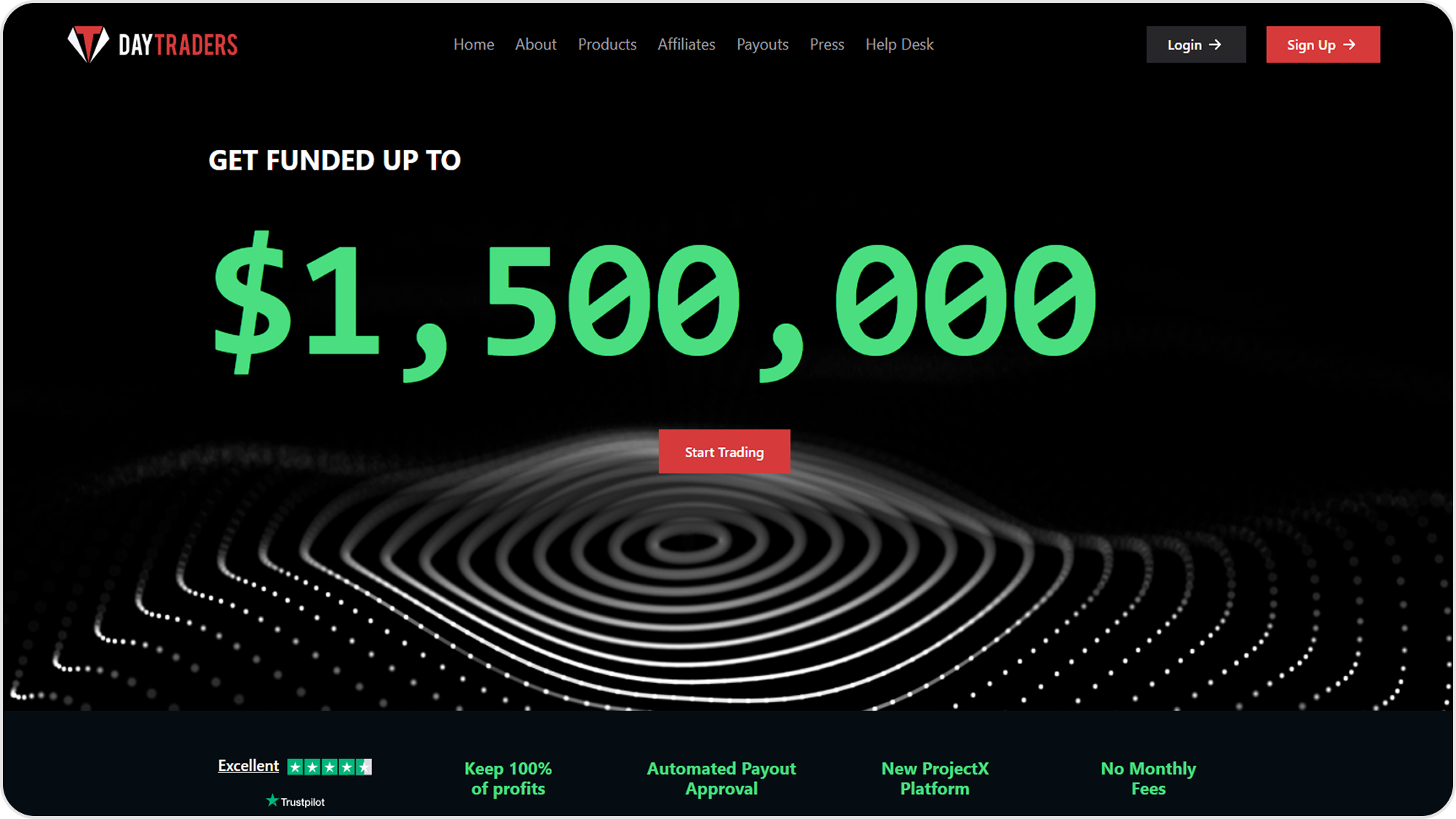Click the DAYTRADERS wordmark text

[178, 45]
